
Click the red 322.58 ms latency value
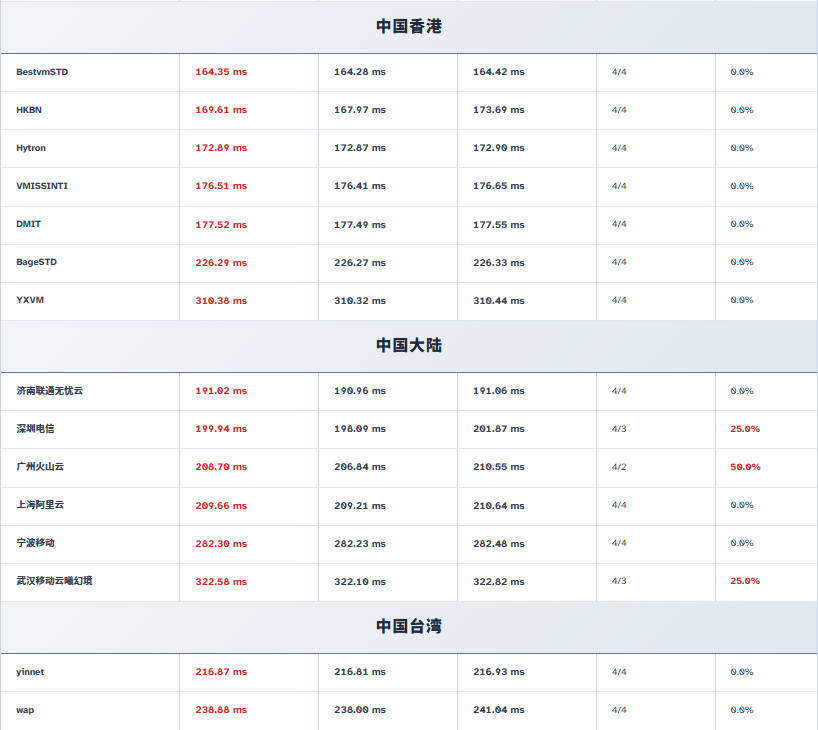click(x=221, y=581)
